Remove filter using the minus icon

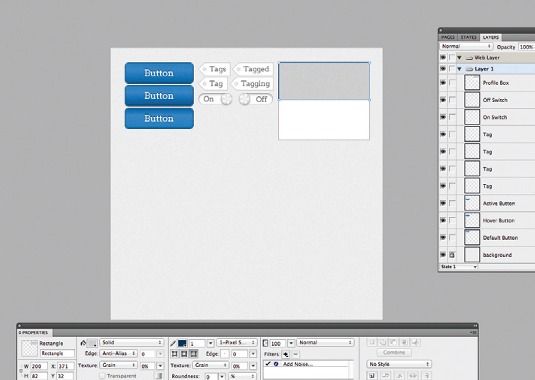(295, 354)
